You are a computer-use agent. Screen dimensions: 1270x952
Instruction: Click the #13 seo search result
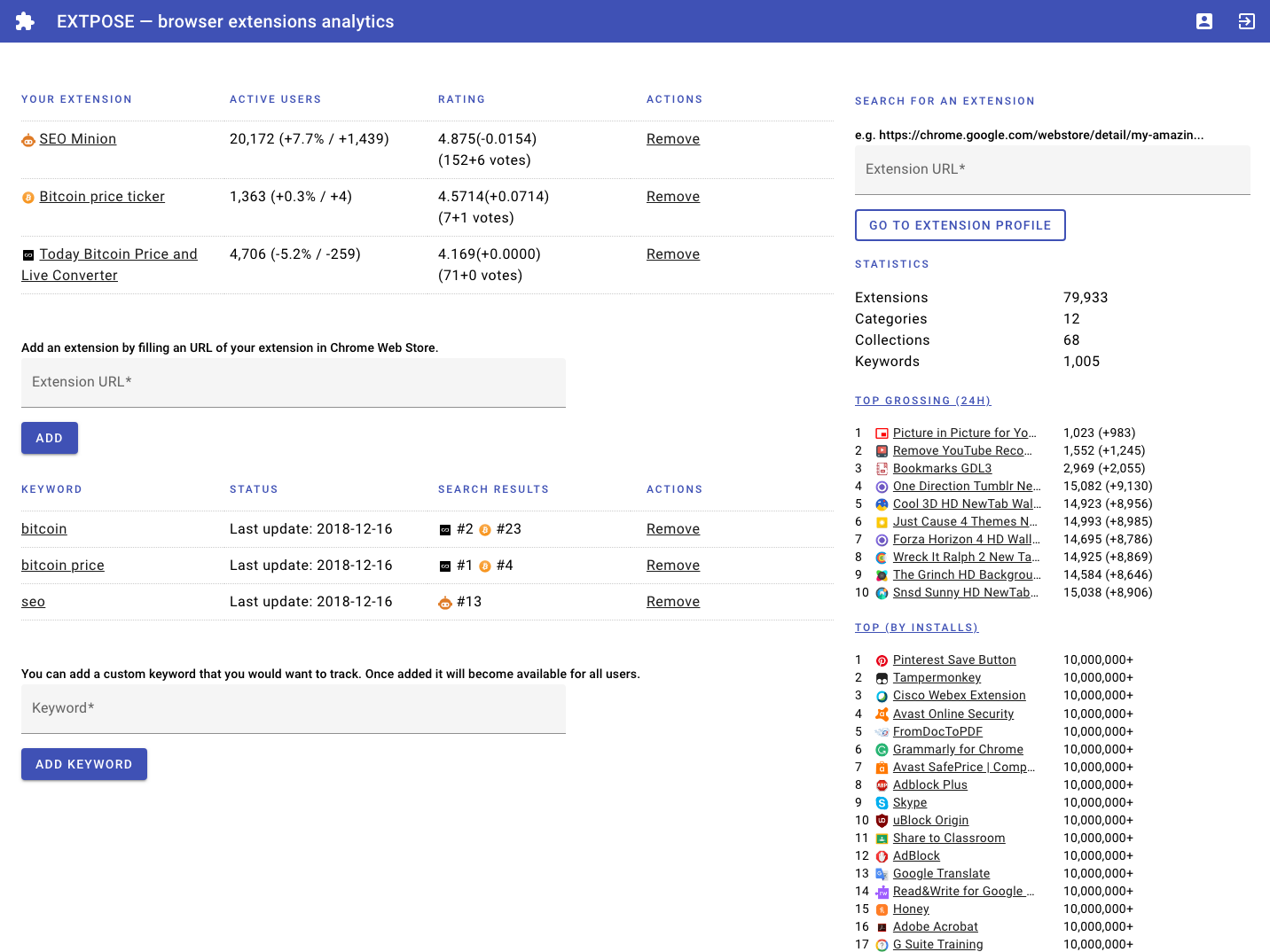point(469,602)
